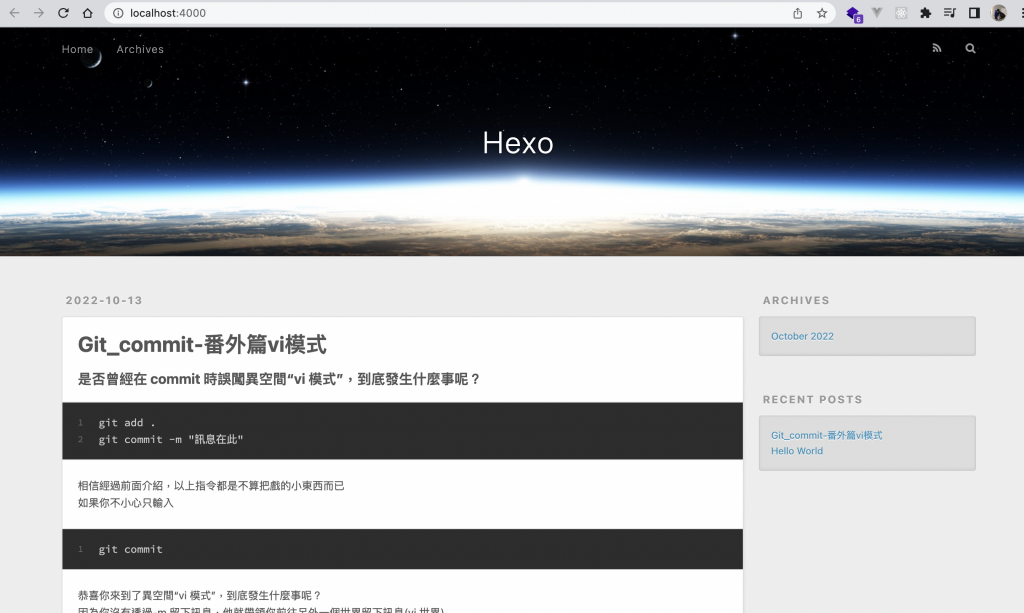Image resolution: width=1024 pixels, height=613 pixels.
Task: Share this page from the address bar
Action: pos(797,13)
